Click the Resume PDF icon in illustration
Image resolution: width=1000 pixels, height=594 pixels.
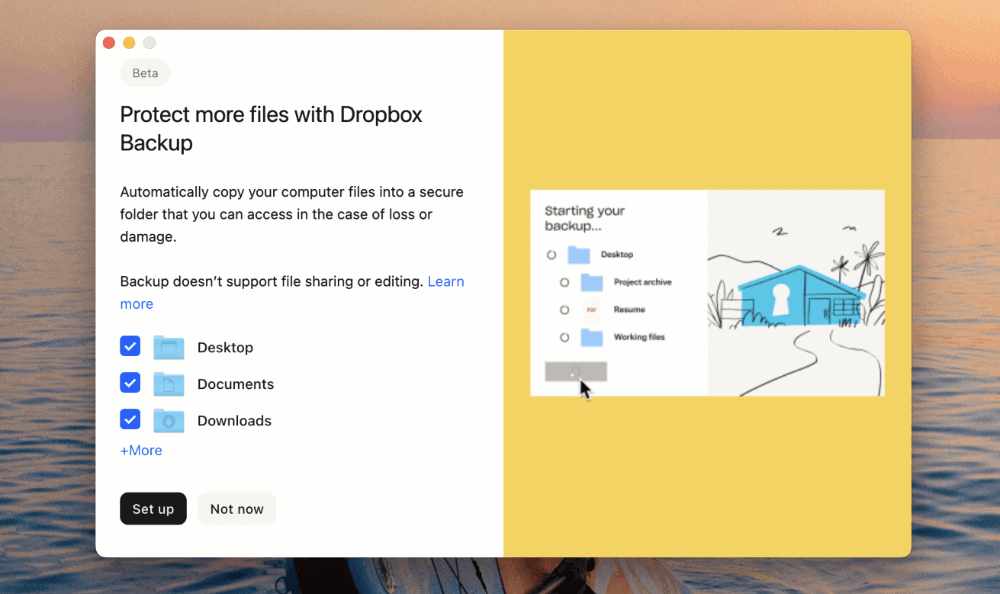[x=591, y=310]
